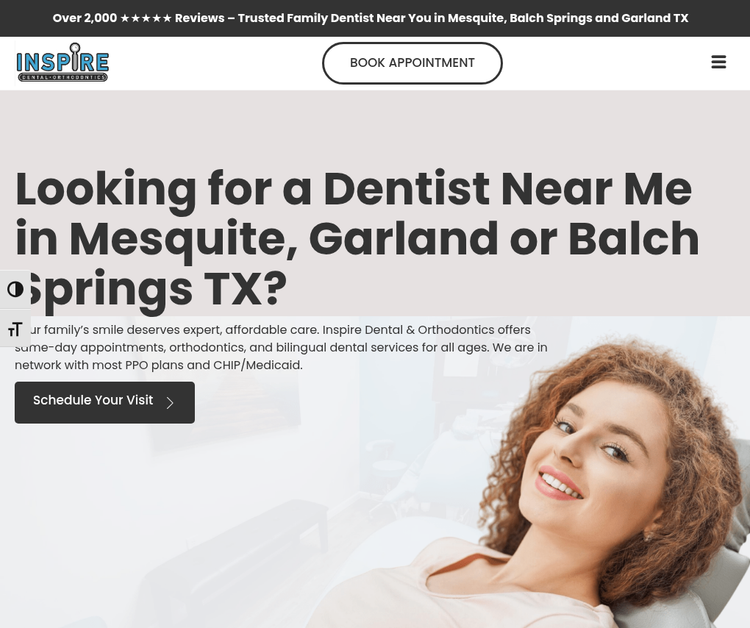Toggle high contrast mode

pos(15,289)
